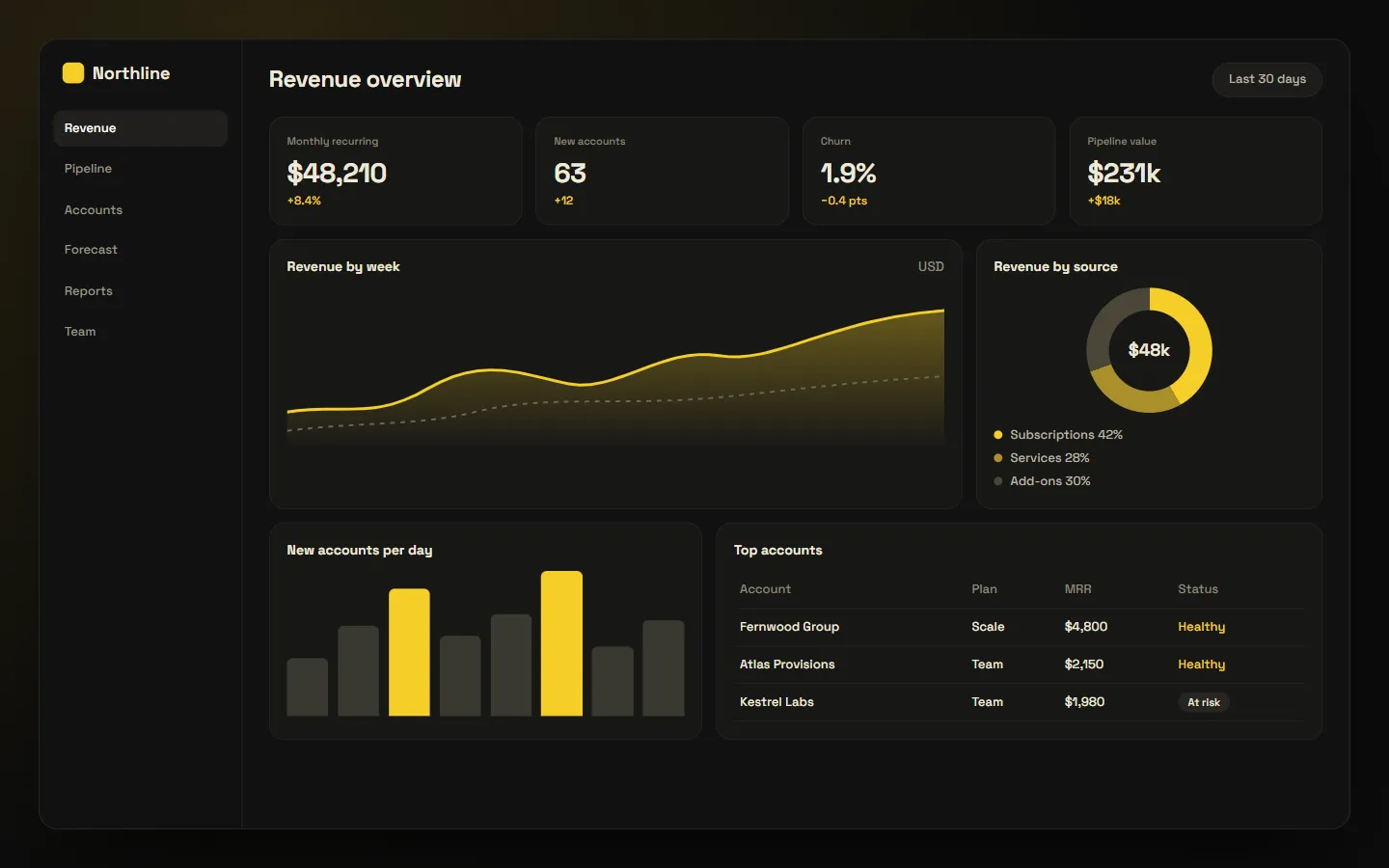Click the Scale plan cell
Viewport: 1389px width, 868px height.
[988, 627]
